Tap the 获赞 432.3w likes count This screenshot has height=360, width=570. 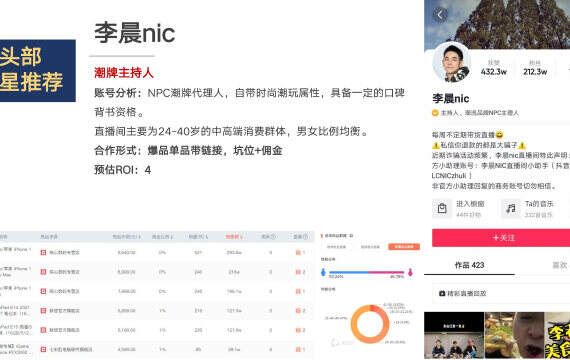point(494,68)
